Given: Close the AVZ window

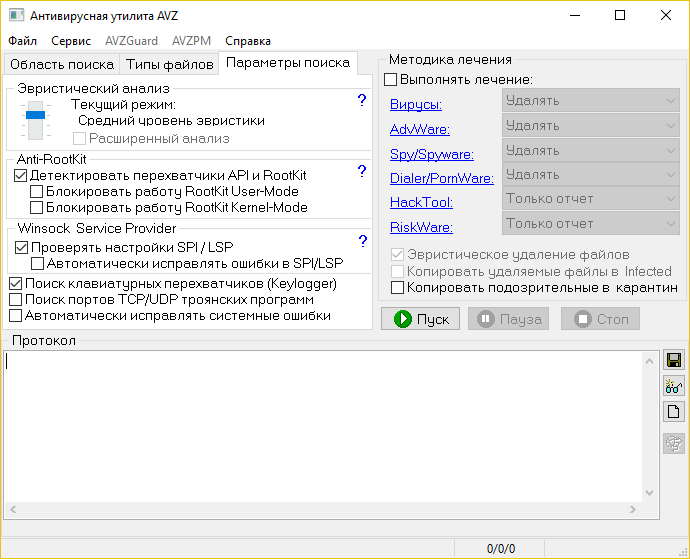Looking at the screenshot, I should click(666, 15).
